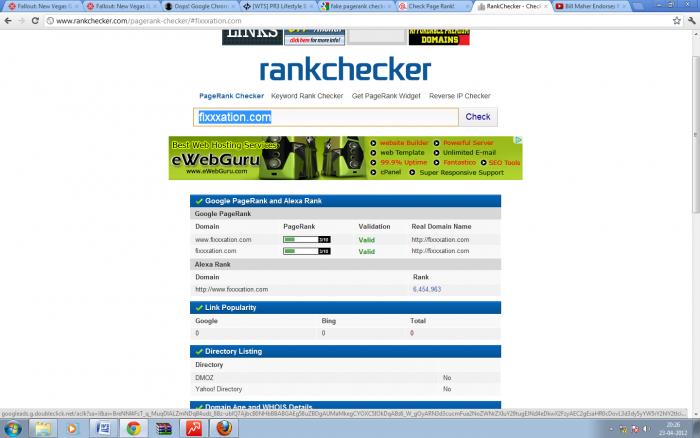The image size is (700, 438).
Task: Click the address bar URL field
Action: (x=357, y=21)
